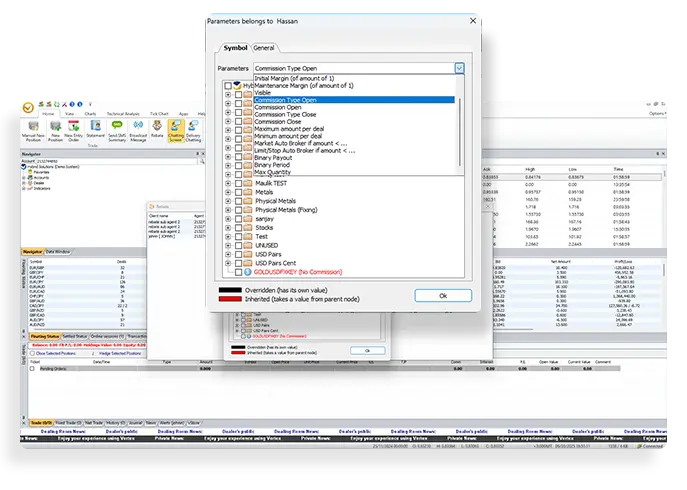Expand the Metals tree node
This screenshot has height=490, width=687.
[x=228, y=192]
